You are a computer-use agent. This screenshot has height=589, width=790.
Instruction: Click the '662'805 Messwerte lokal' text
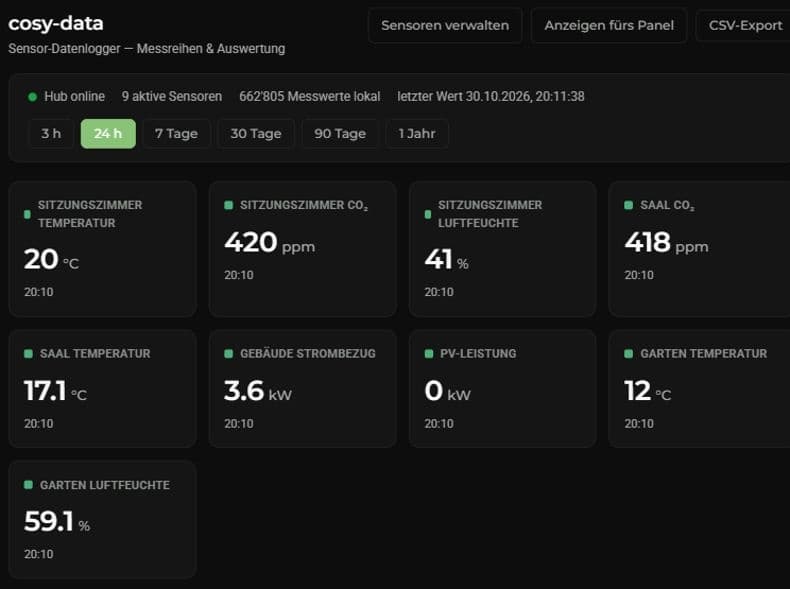coord(309,97)
